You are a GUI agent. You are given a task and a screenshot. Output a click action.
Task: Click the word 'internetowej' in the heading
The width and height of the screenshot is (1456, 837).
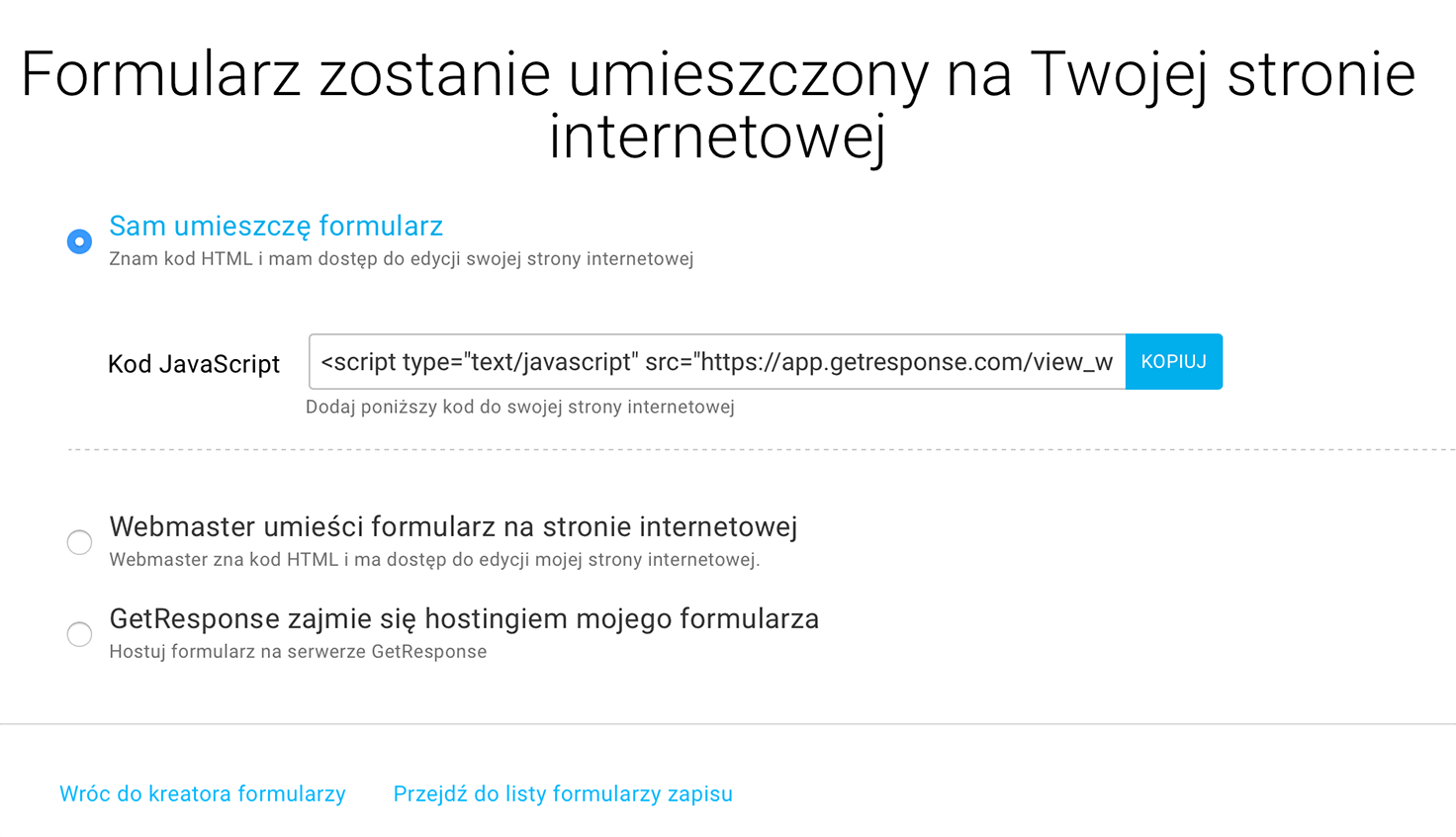click(718, 137)
